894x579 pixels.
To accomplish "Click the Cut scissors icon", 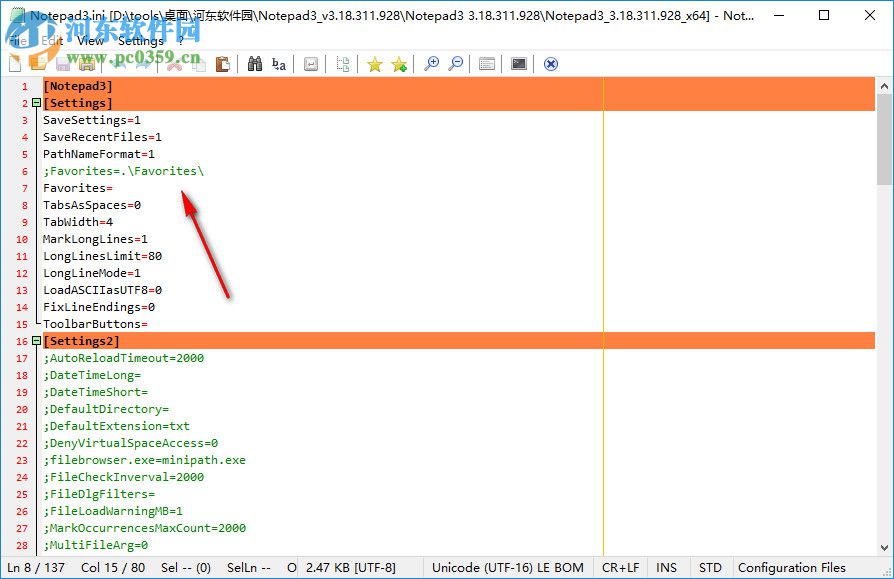I will point(174,64).
